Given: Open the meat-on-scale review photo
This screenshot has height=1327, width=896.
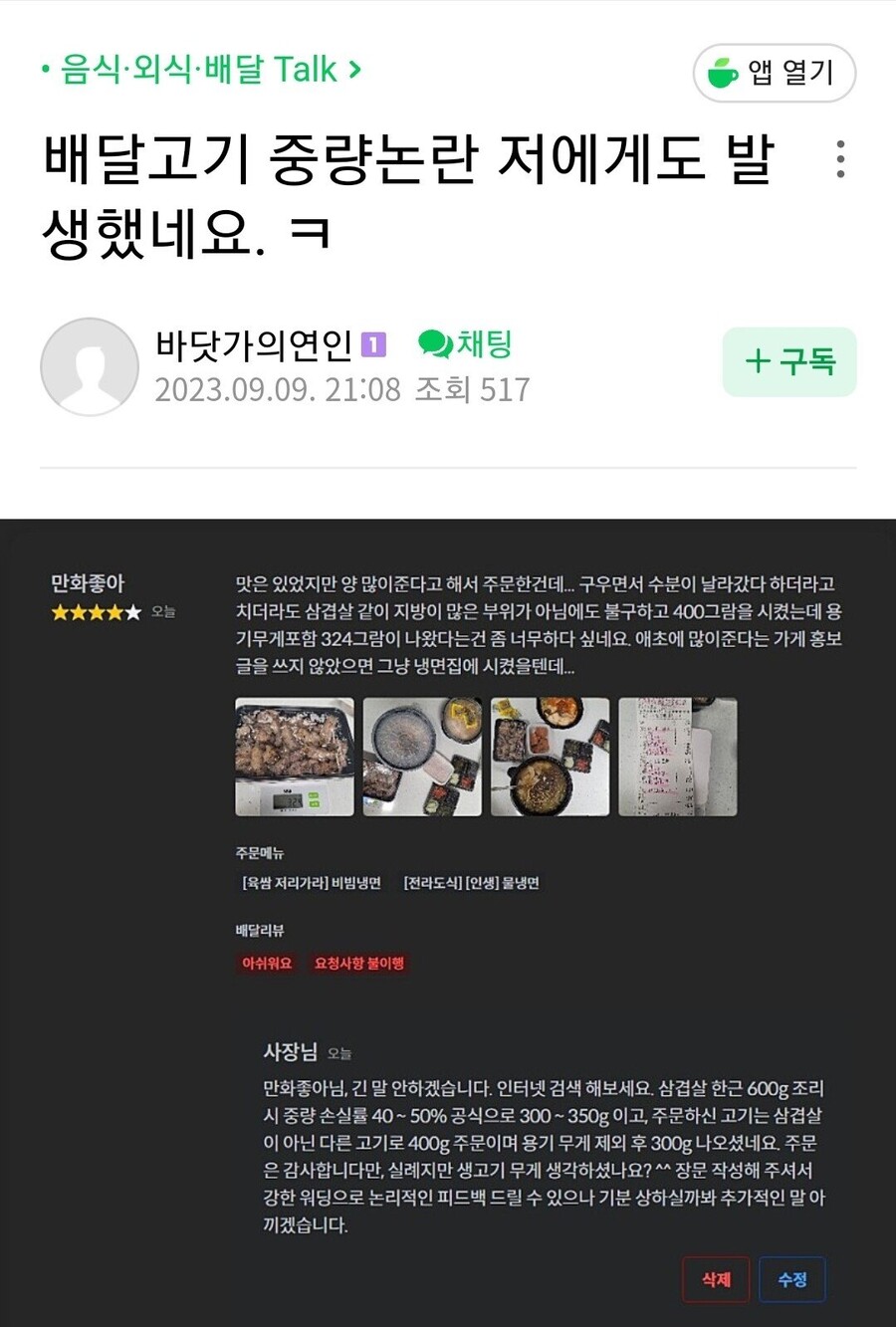Looking at the screenshot, I should pyautogui.click(x=295, y=757).
